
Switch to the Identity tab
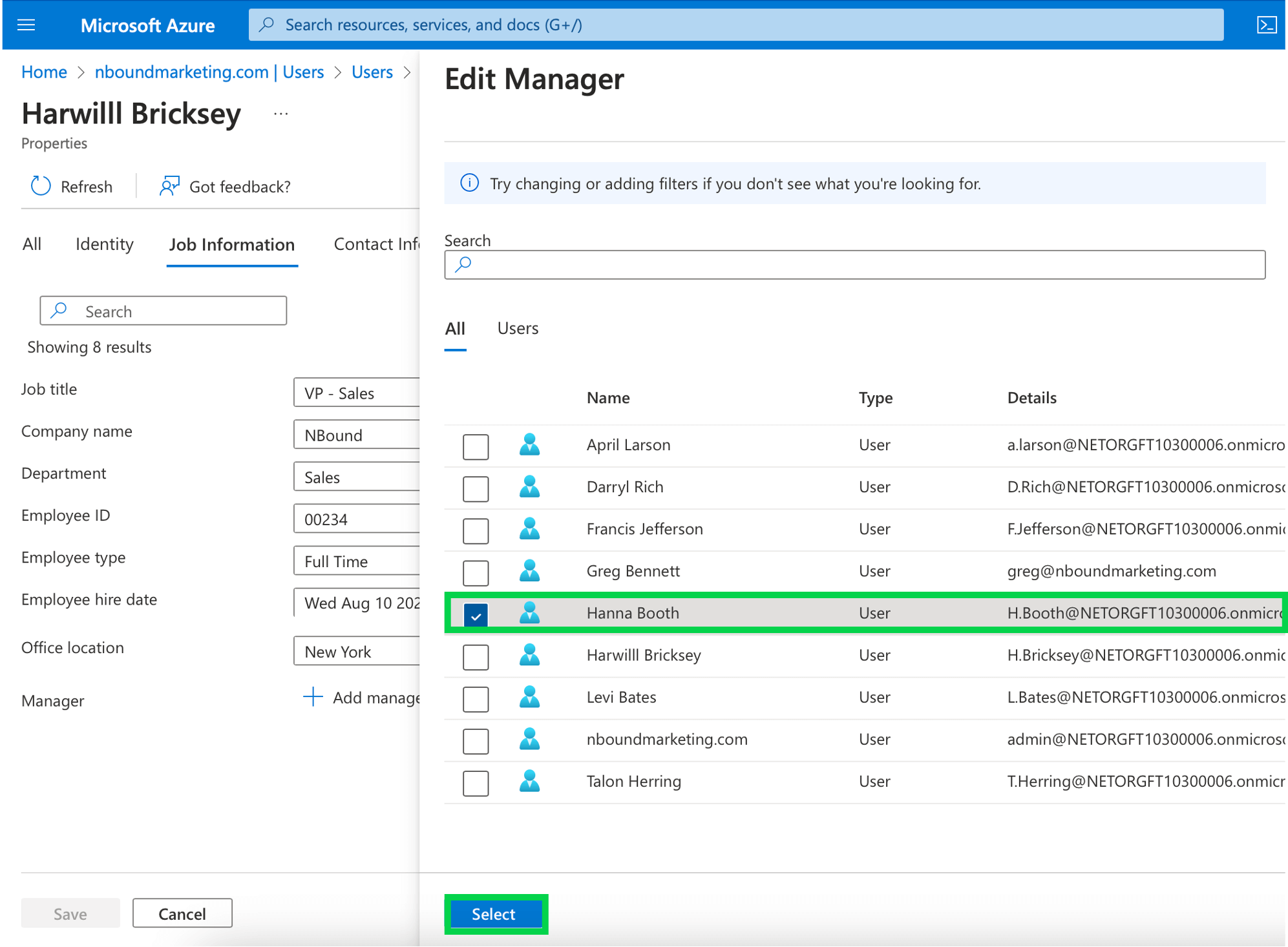pyautogui.click(x=103, y=244)
